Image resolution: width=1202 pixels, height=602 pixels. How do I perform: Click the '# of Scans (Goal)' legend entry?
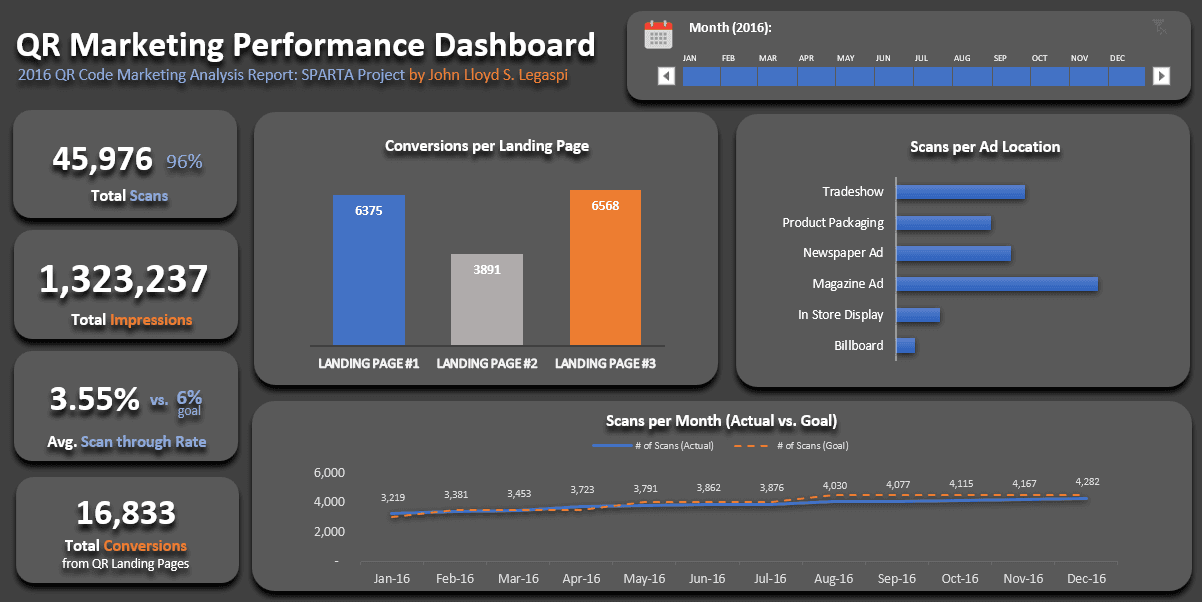pos(791,445)
